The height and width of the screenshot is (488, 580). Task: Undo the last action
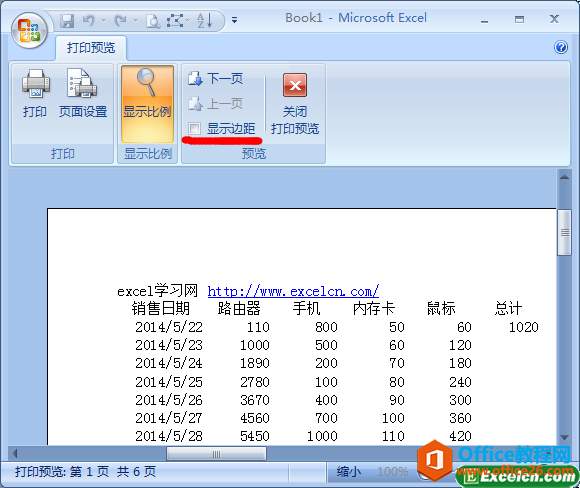(89, 21)
